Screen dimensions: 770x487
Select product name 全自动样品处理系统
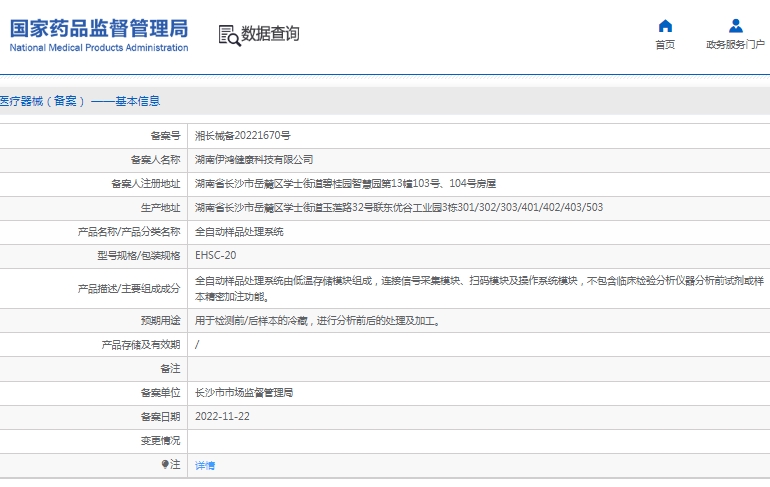(239, 232)
